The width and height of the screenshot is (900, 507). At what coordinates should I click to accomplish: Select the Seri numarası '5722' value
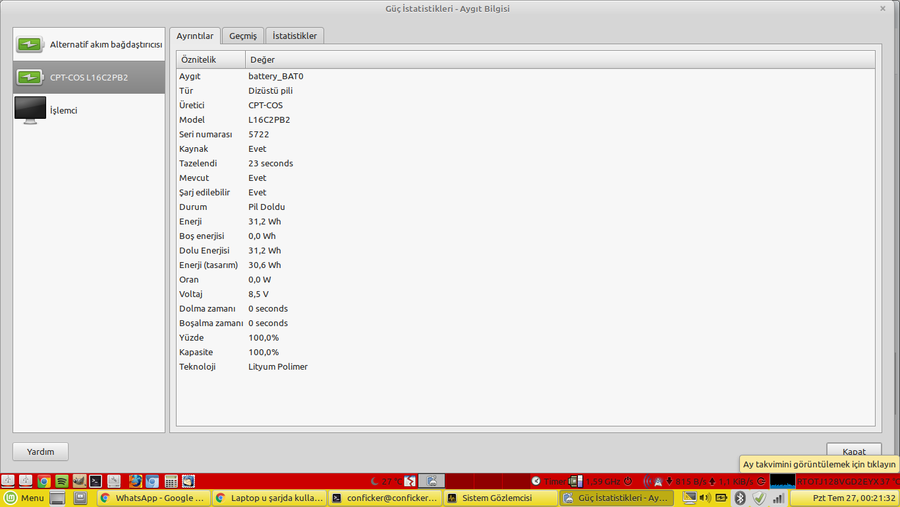(x=258, y=134)
